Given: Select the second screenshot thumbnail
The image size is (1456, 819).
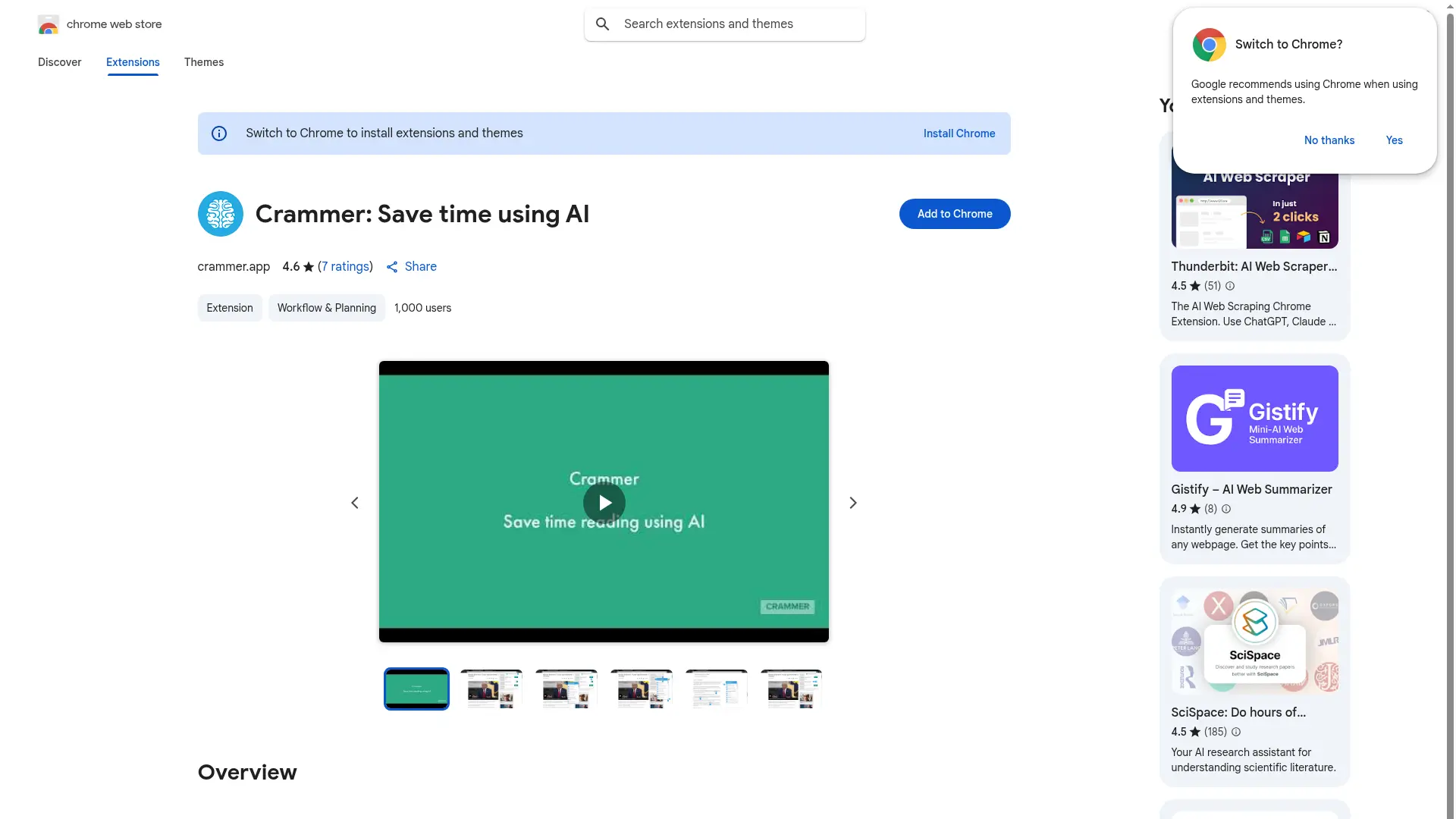Looking at the screenshot, I should tap(491, 689).
